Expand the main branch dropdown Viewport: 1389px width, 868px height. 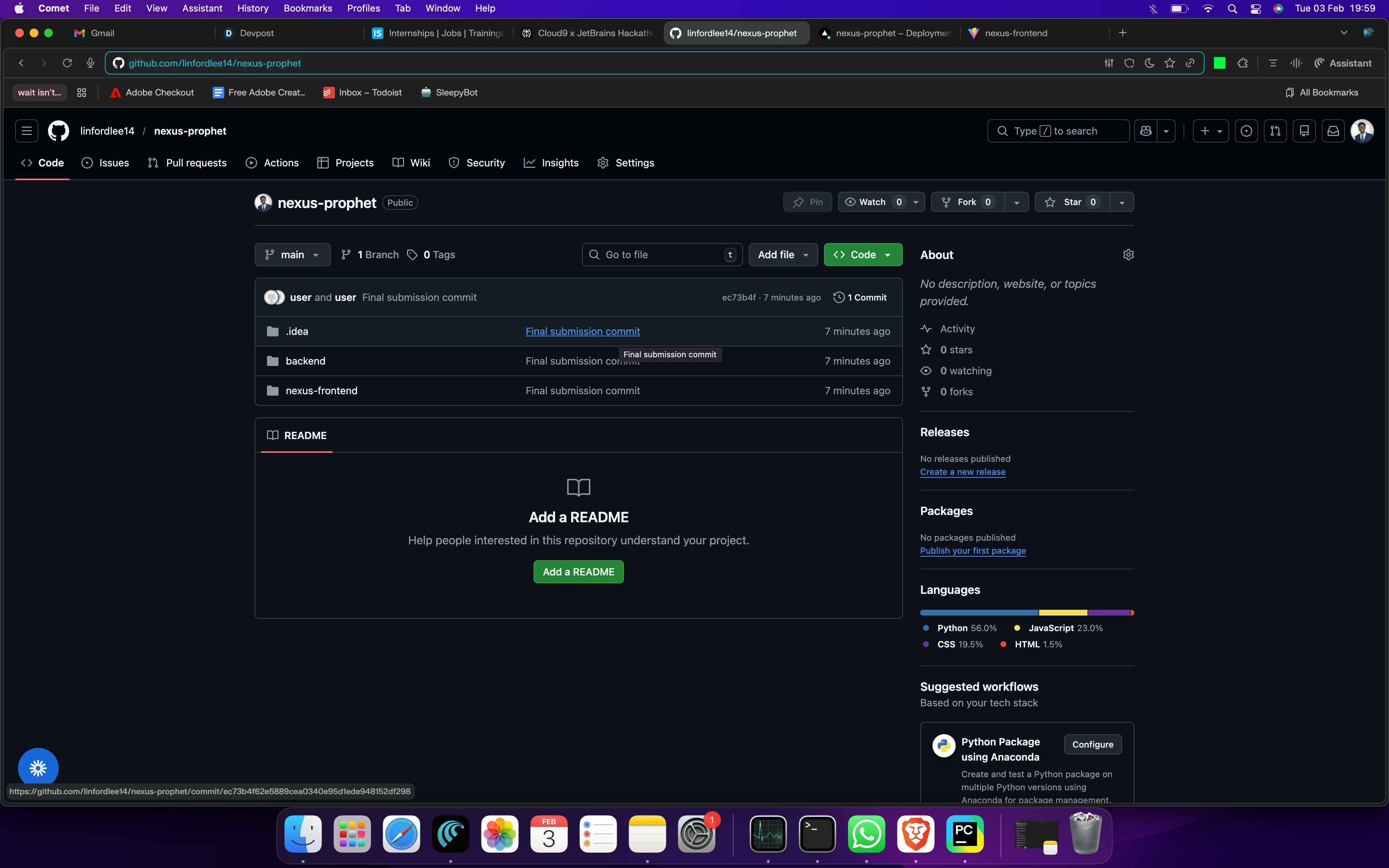[292, 254]
